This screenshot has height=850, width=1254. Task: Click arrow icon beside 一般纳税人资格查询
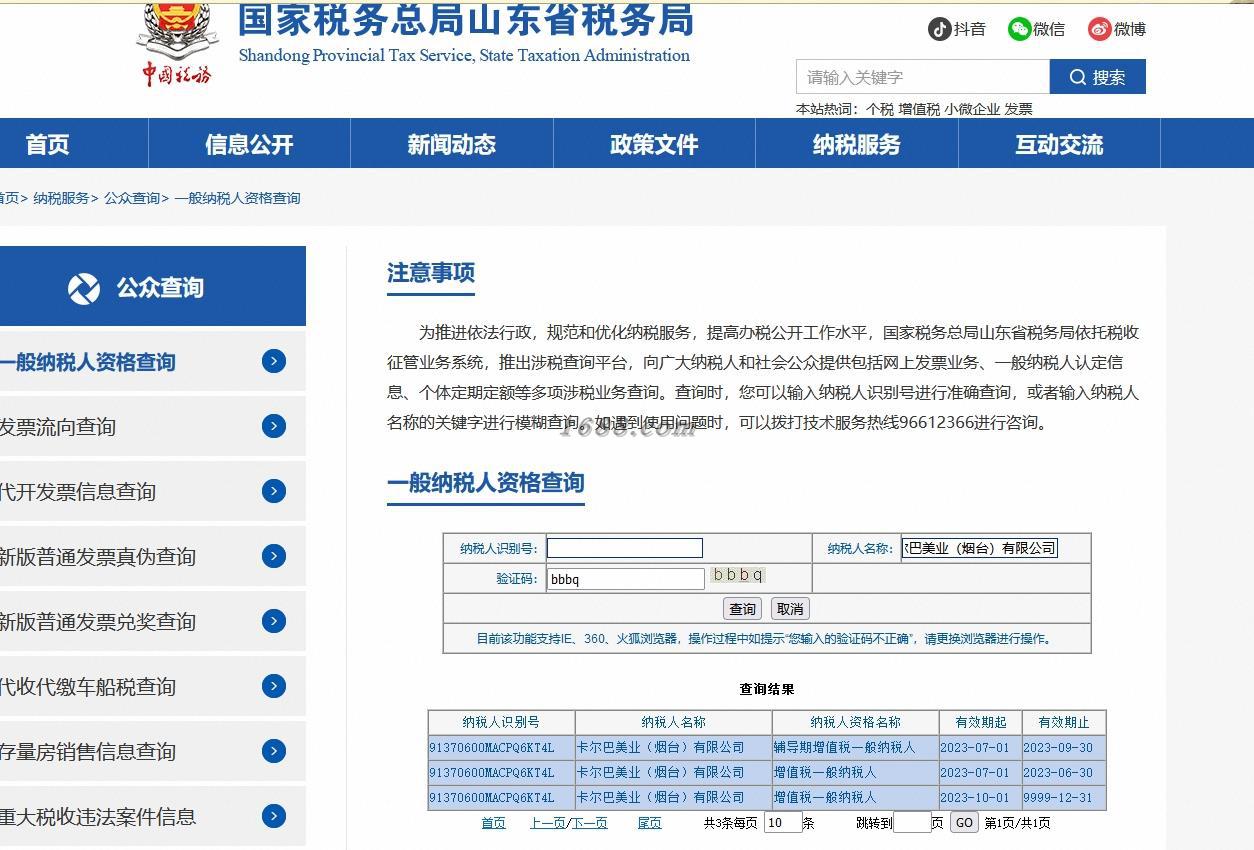point(274,361)
